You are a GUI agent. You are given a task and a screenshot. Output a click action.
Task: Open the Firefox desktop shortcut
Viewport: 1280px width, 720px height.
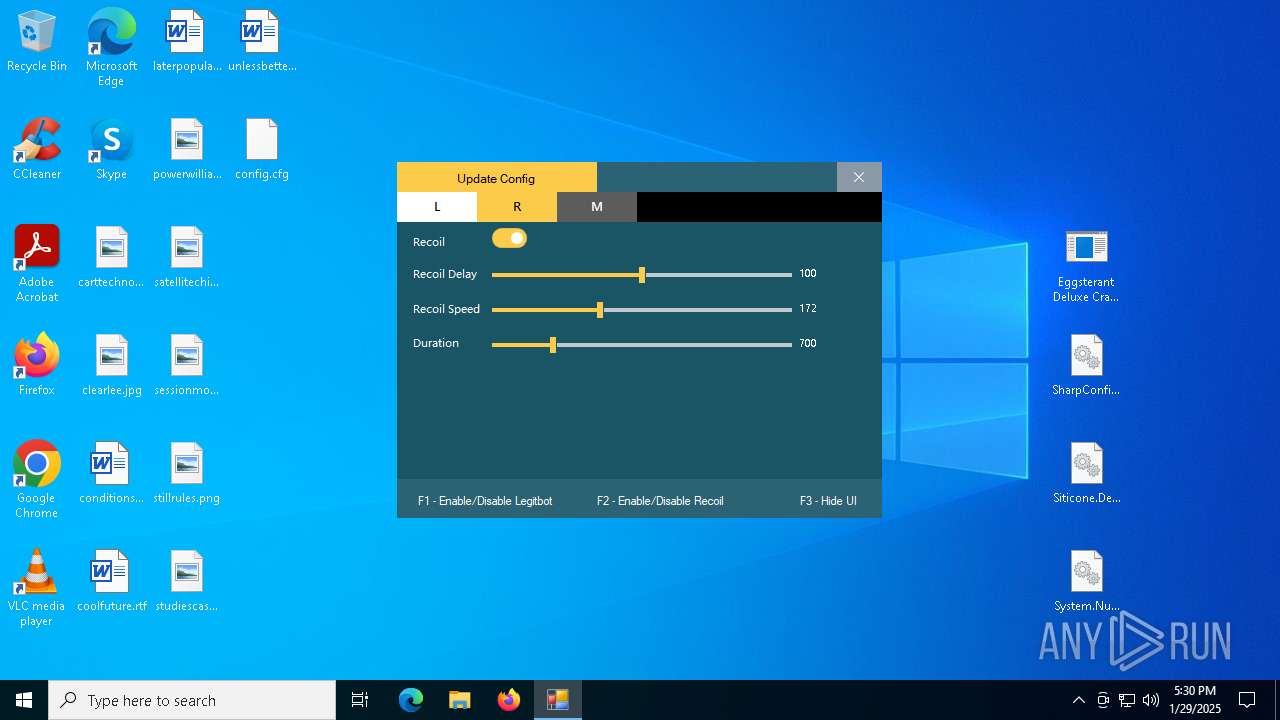(37, 366)
